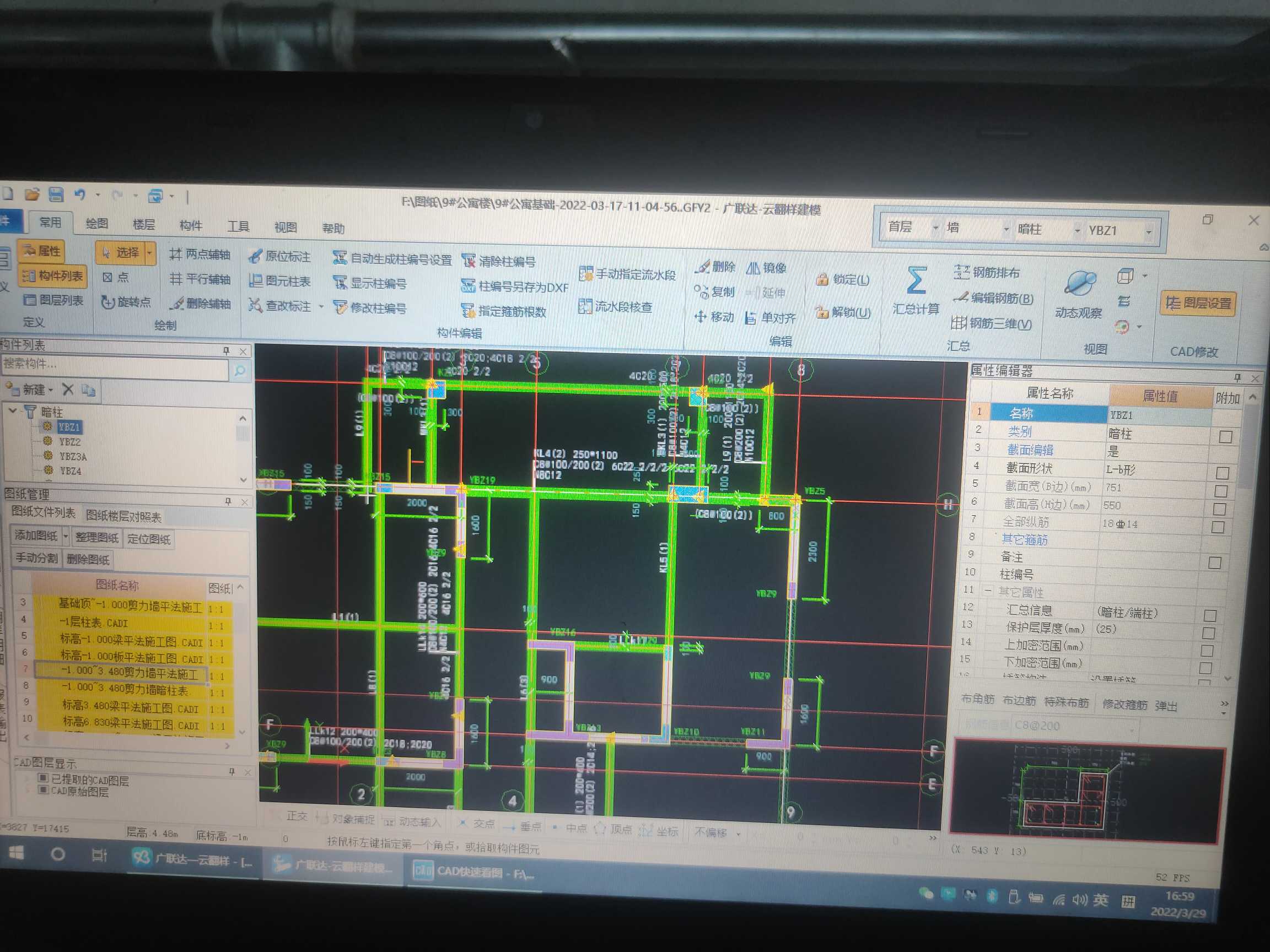
Task: Click 清除柱编号
Action: click(498, 262)
